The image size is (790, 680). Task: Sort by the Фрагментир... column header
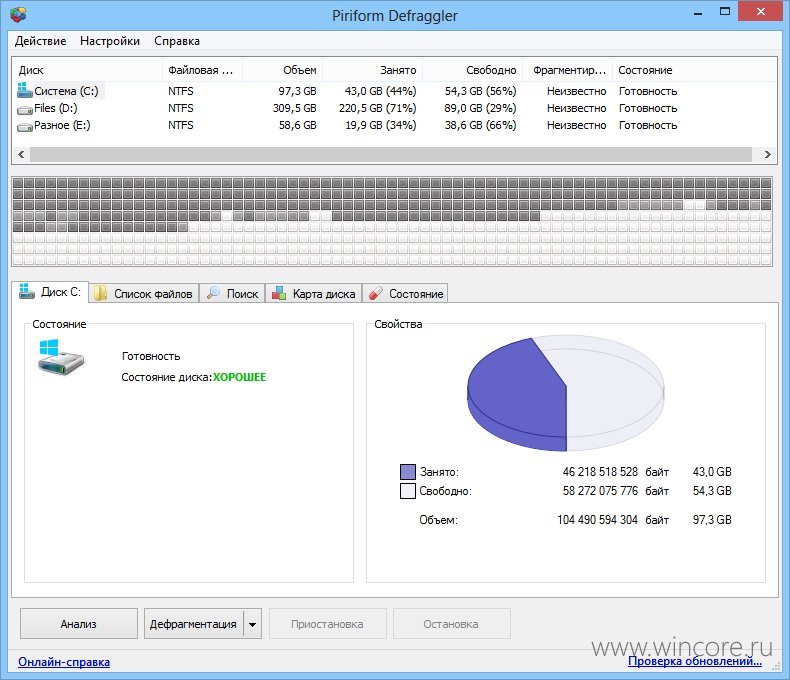567,70
